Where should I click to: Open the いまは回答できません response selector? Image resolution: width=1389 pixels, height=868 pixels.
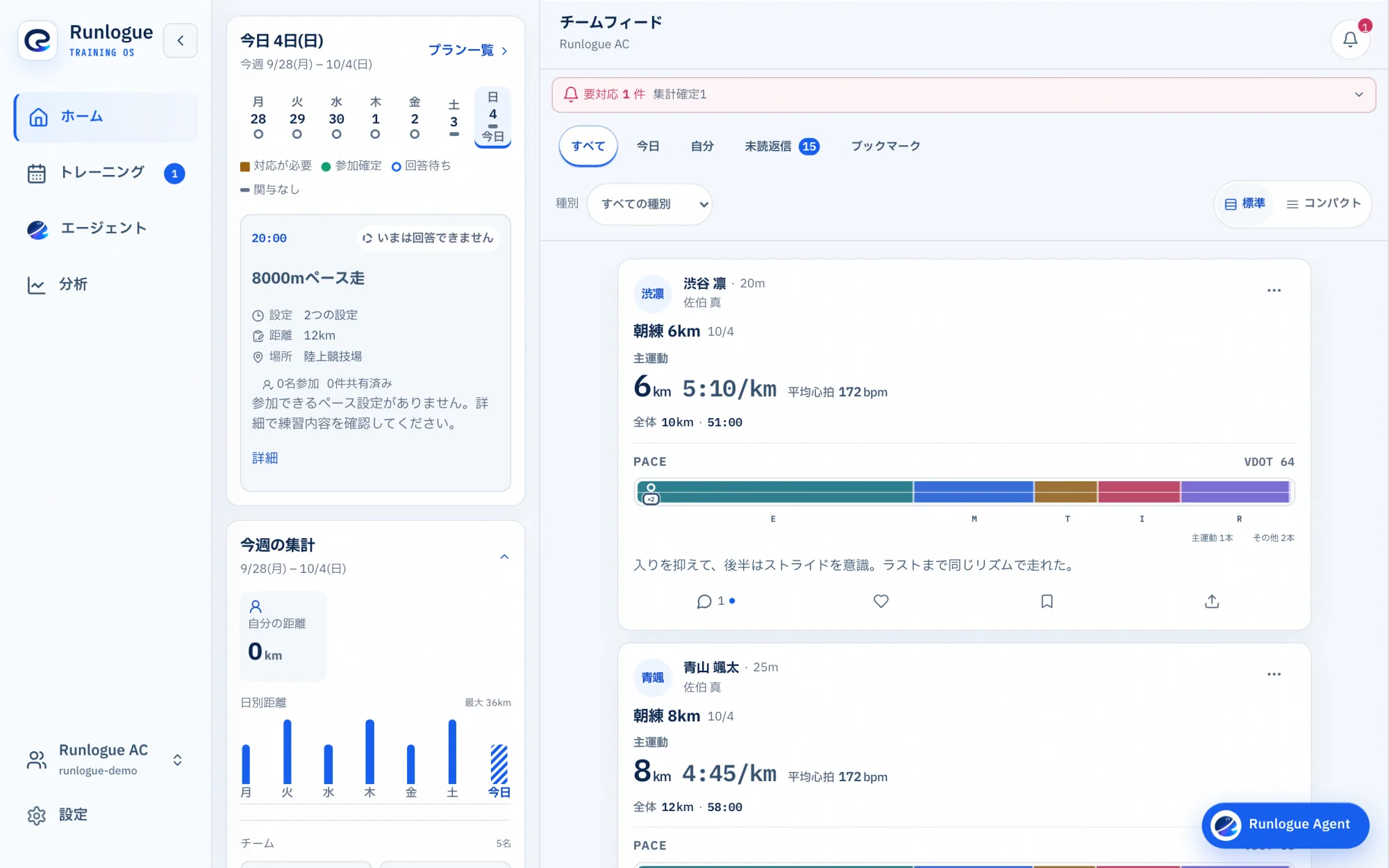[428, 238]
